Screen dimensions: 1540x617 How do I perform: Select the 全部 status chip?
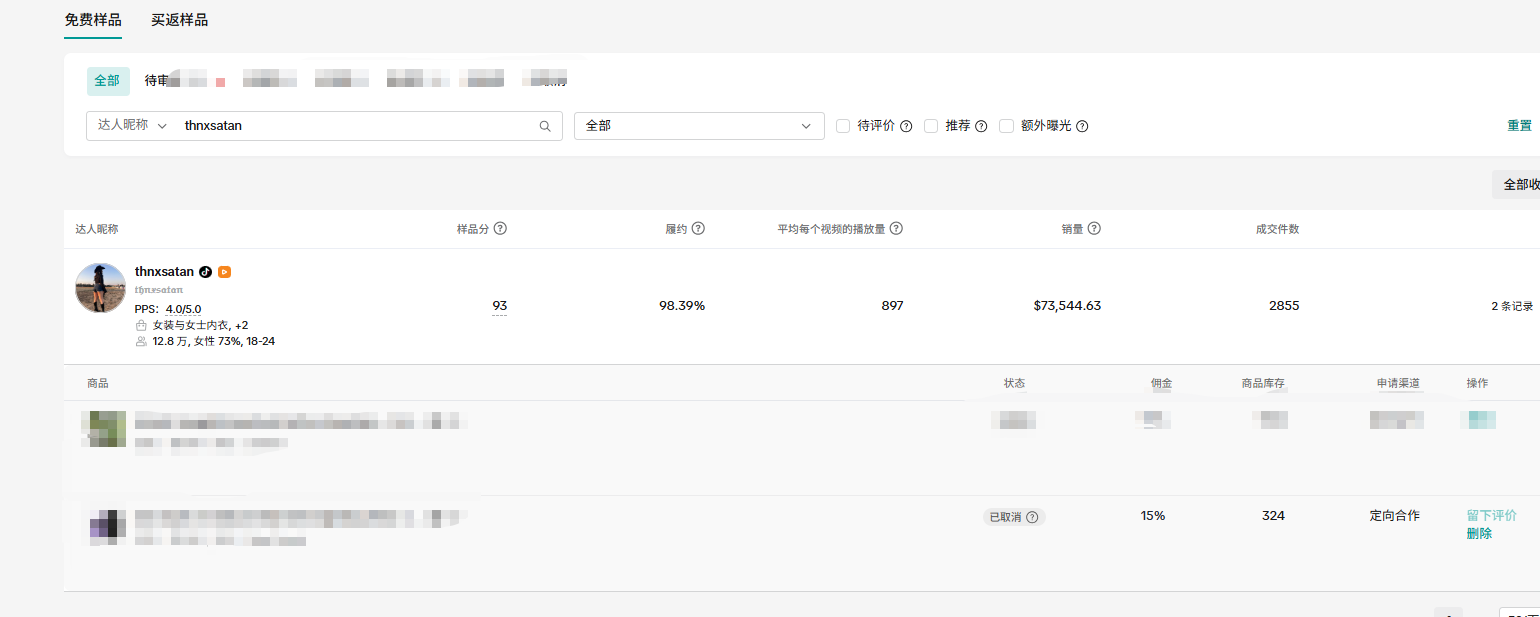108,81
